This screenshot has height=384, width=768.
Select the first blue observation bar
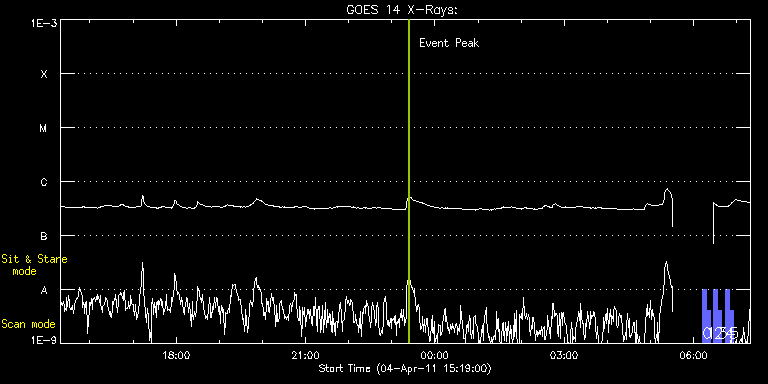tap(706, 315)
